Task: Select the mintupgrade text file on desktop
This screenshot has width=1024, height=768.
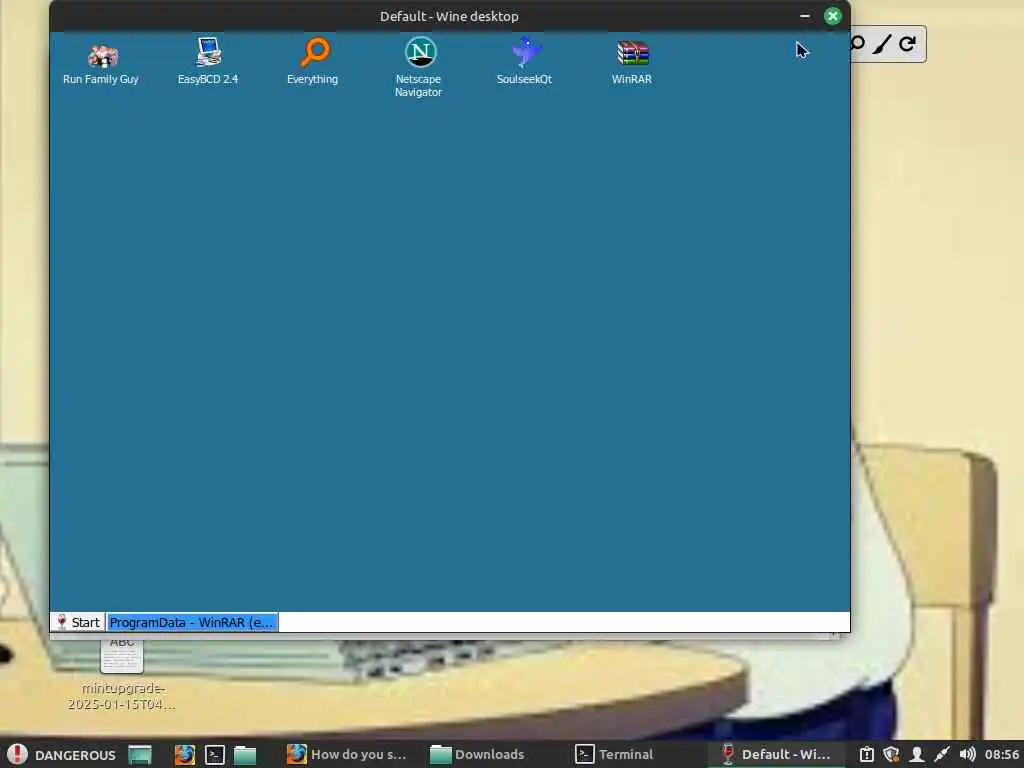Action: (122, 674)
